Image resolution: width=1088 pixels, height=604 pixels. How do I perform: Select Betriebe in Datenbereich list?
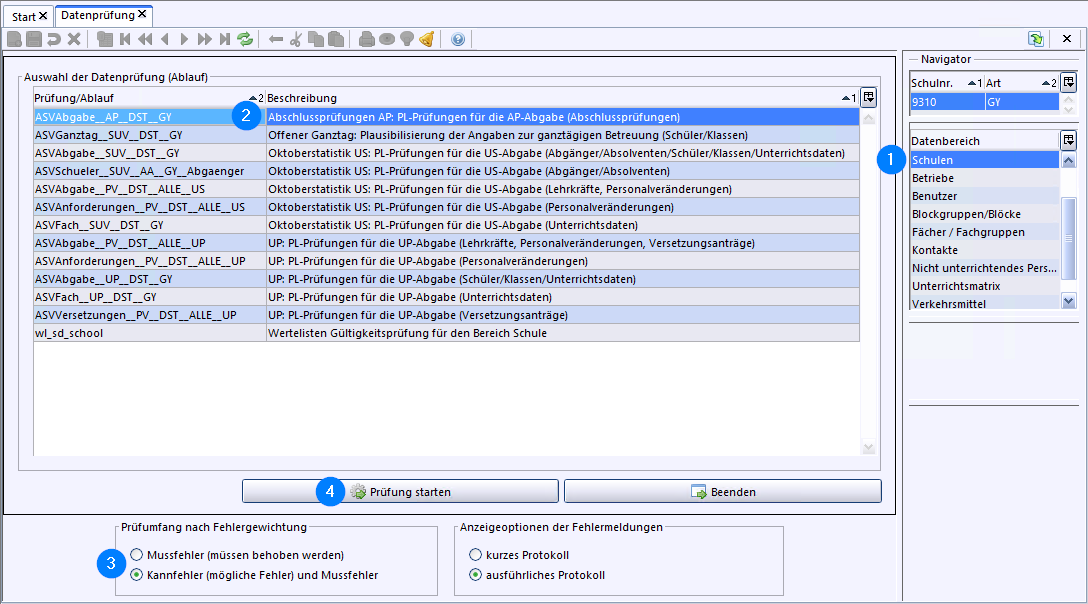(x=985, y=178)
